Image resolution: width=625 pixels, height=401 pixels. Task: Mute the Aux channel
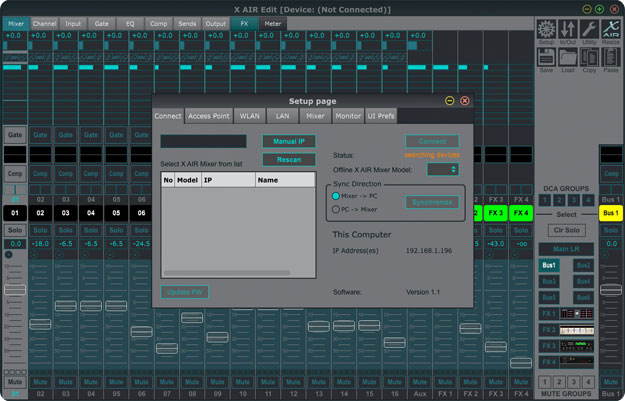point(420,382)
